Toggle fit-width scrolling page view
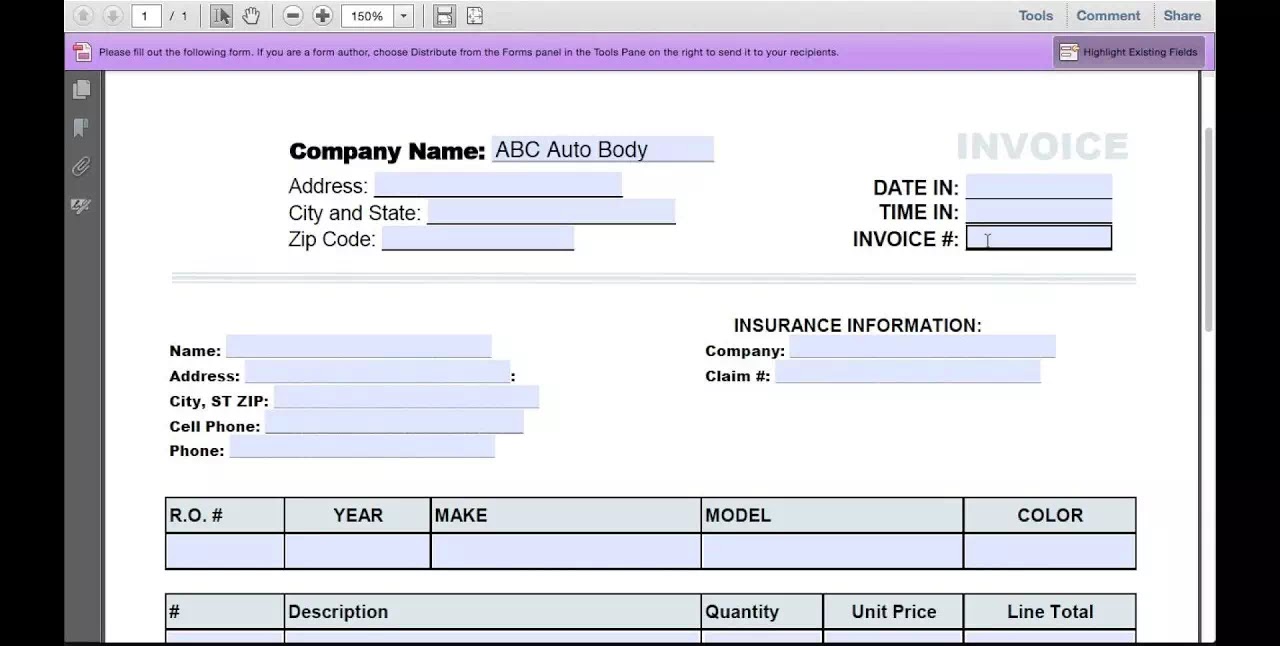1280x646 pixels. (x=445, y=16)
